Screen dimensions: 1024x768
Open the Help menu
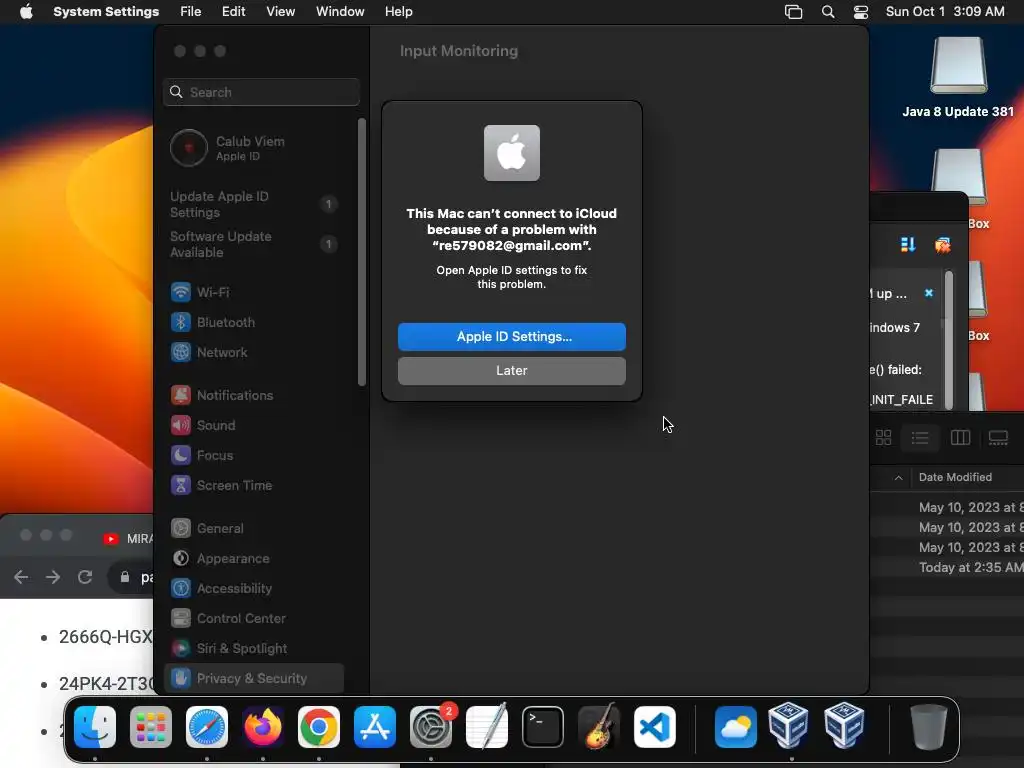tap(398, 12)
